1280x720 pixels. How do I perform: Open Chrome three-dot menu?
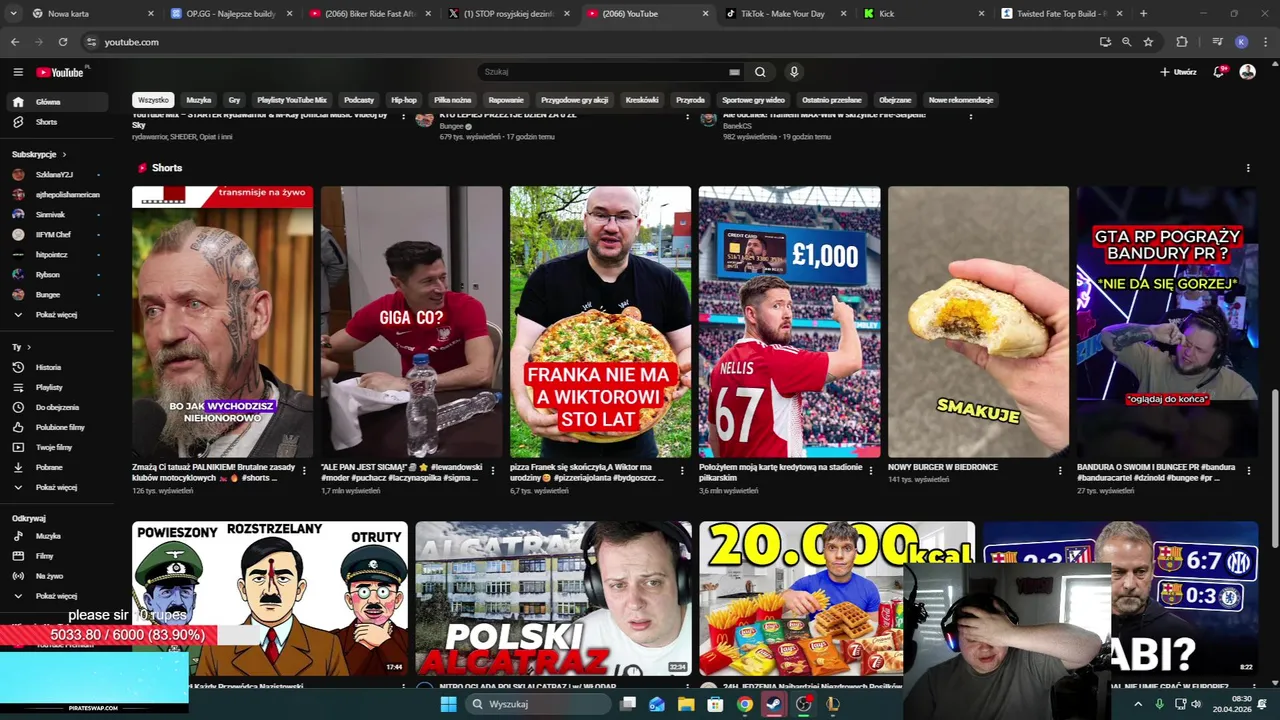click(x=1264, y=42)
